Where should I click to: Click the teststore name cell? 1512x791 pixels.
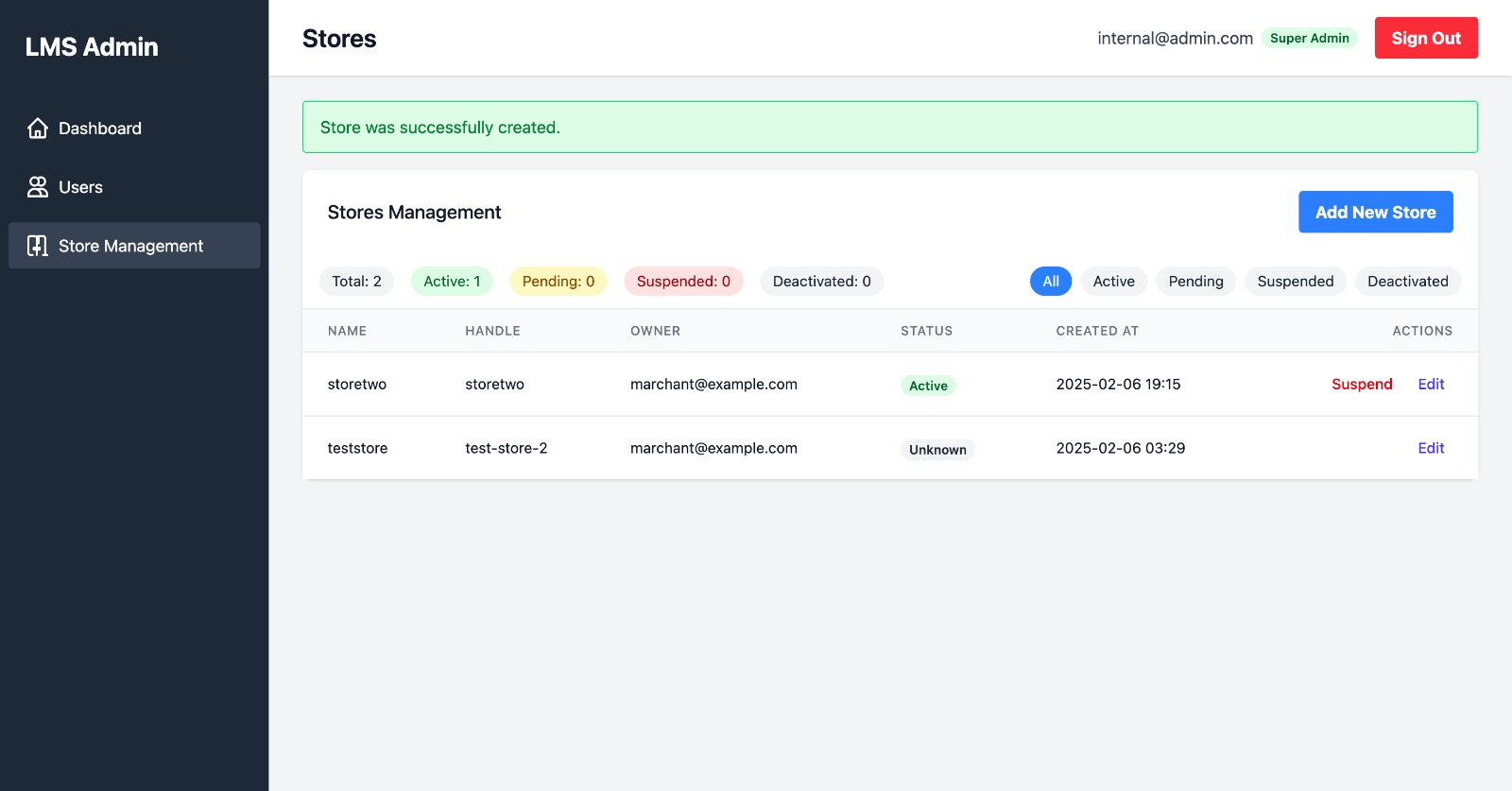(x=357, y=448)
